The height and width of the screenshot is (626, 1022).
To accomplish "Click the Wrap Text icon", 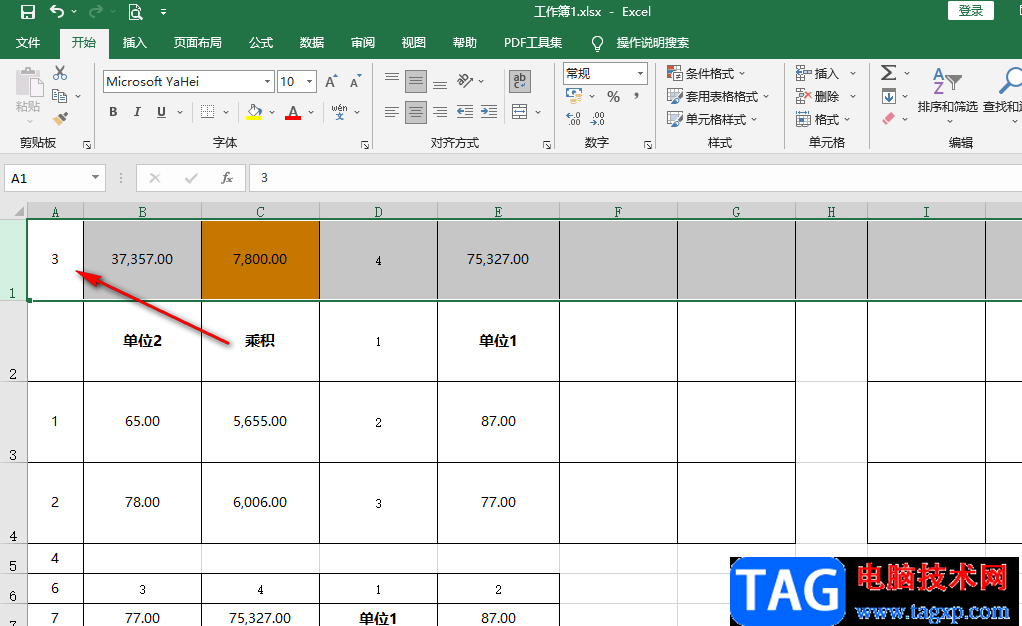I will [519, 82].
